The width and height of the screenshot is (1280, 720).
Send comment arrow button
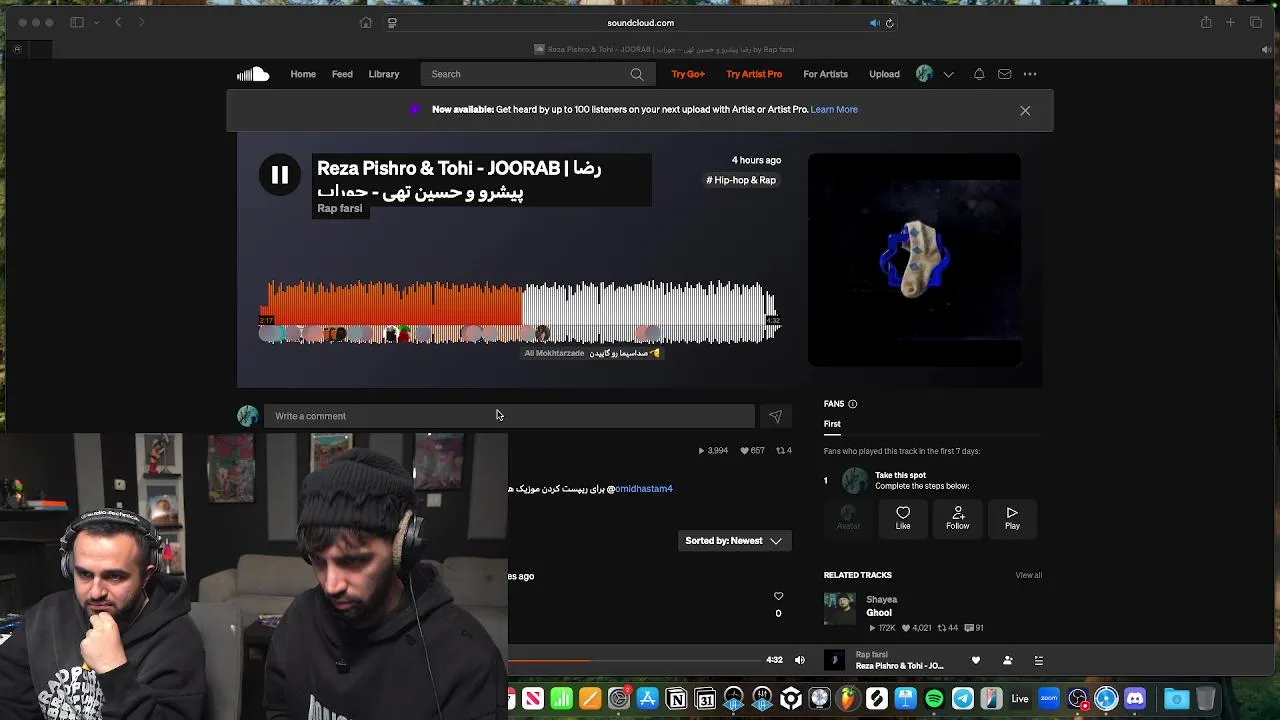click(775, 416)
